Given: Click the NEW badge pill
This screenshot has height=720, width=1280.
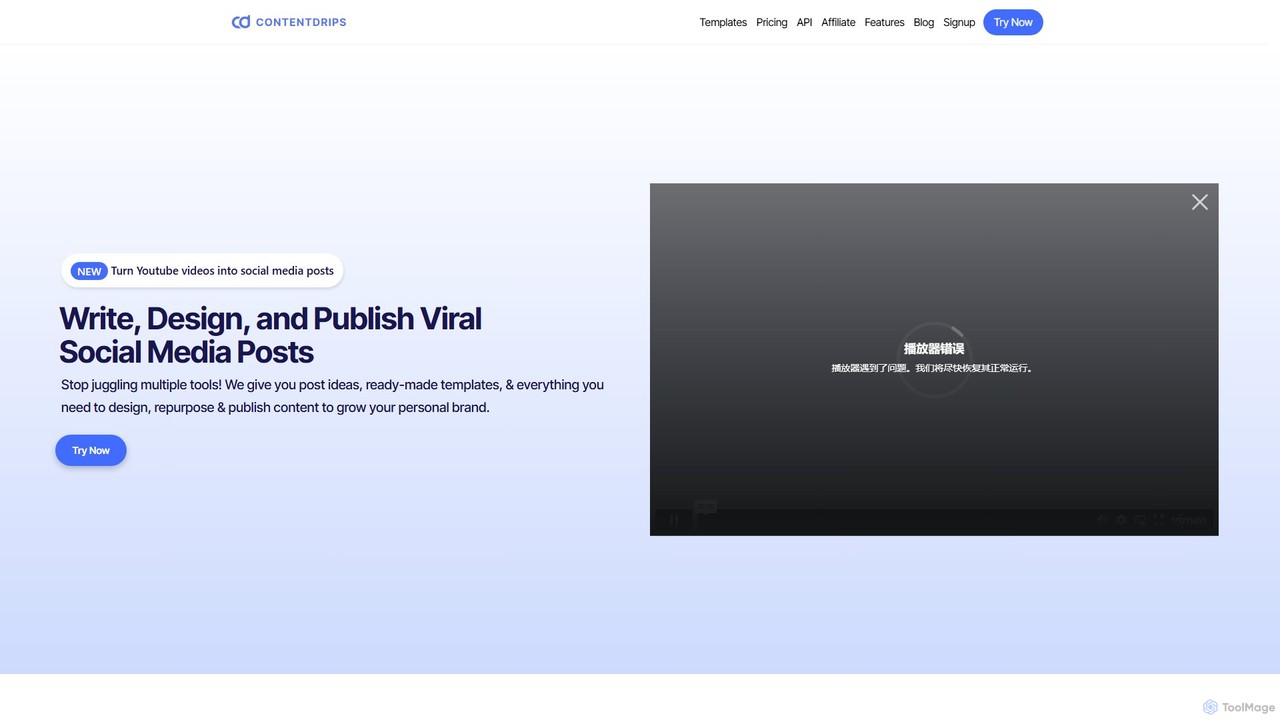Looking at the screenshot, I should 89,271.
